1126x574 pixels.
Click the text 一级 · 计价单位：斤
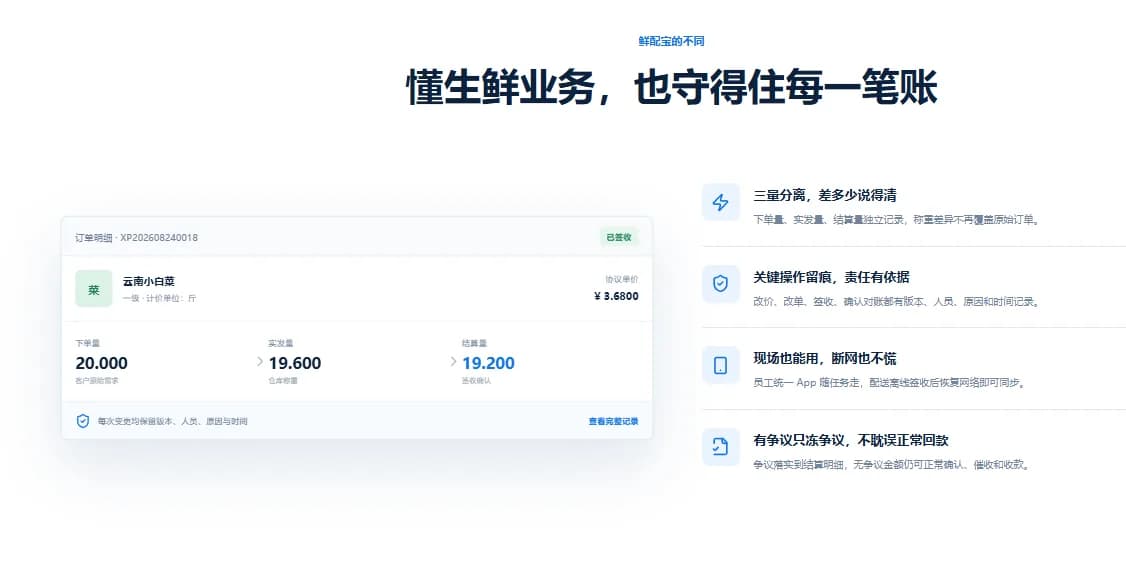tap(159, 298)
